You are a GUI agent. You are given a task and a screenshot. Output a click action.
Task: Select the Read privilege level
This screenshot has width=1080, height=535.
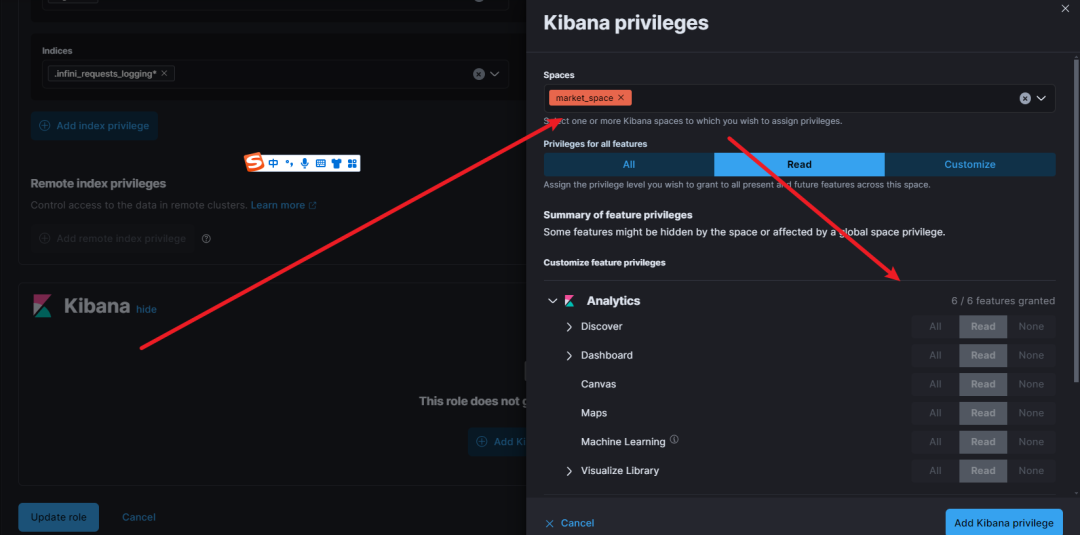click(799, 165)
